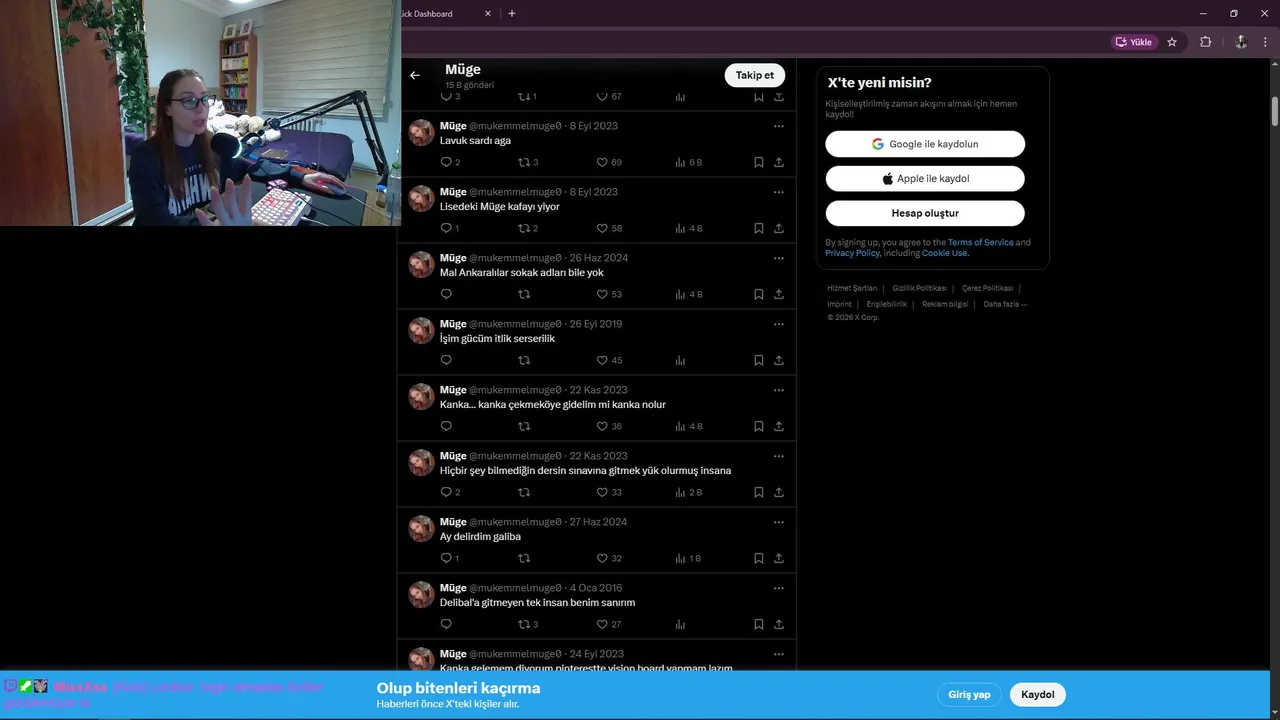Bookmark the 'çekmeköye gidelim mi' post
1280x720 pixels.
[759, 426]
